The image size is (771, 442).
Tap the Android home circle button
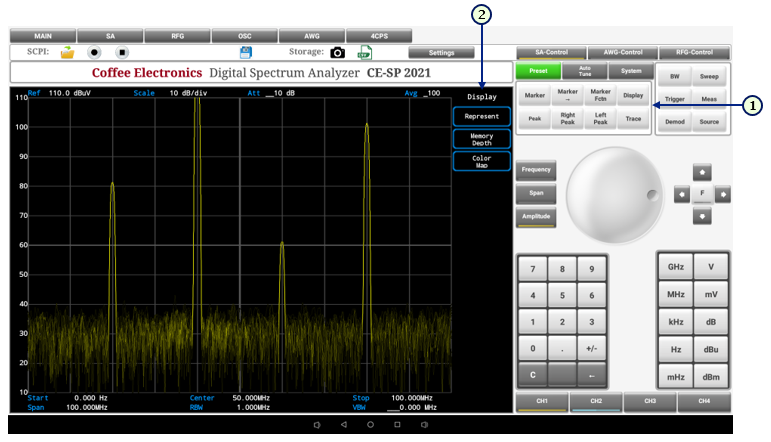pos(370,425)
